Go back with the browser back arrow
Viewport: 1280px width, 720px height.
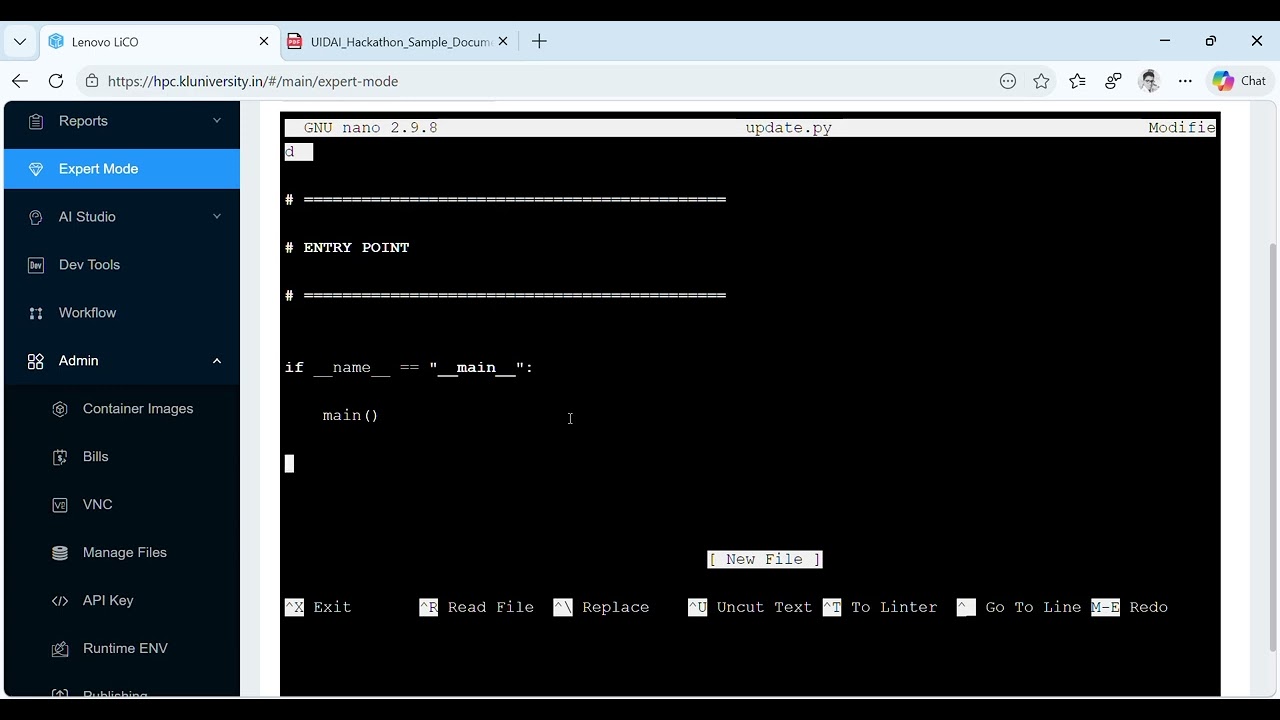(20, 81)
